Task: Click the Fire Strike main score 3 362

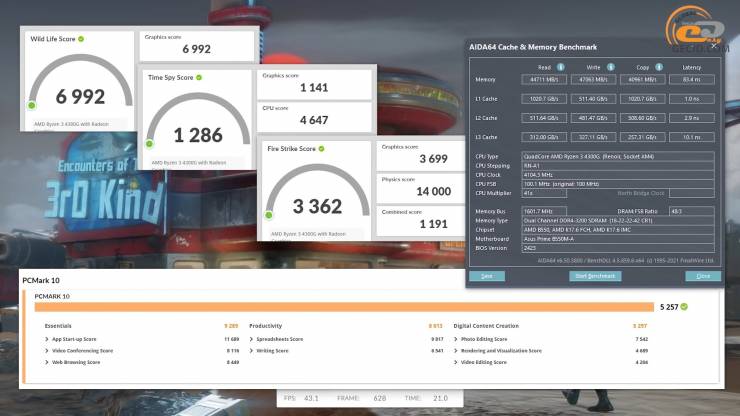Action: coord(317,206)
